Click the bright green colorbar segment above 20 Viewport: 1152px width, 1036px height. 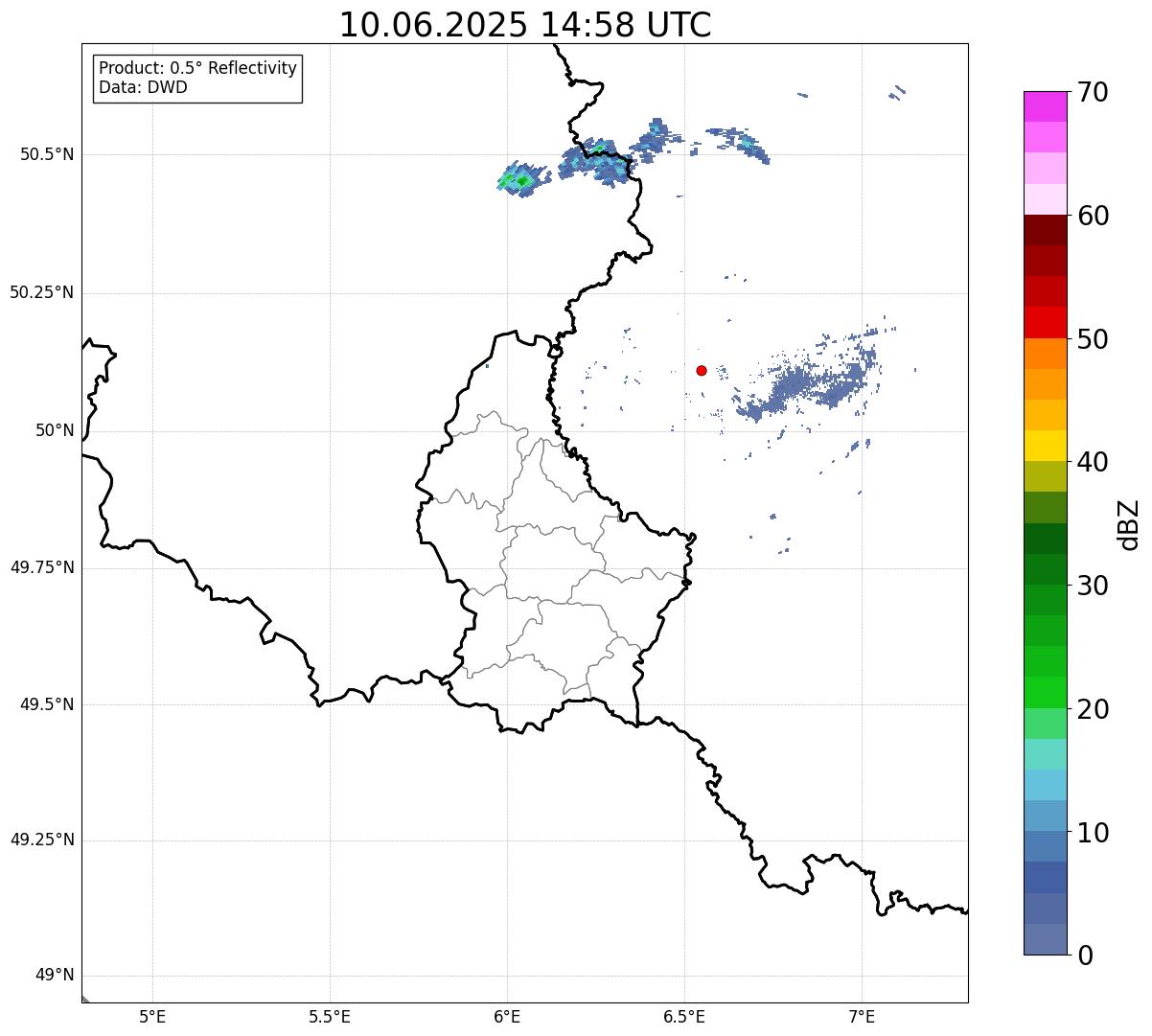1046,693
